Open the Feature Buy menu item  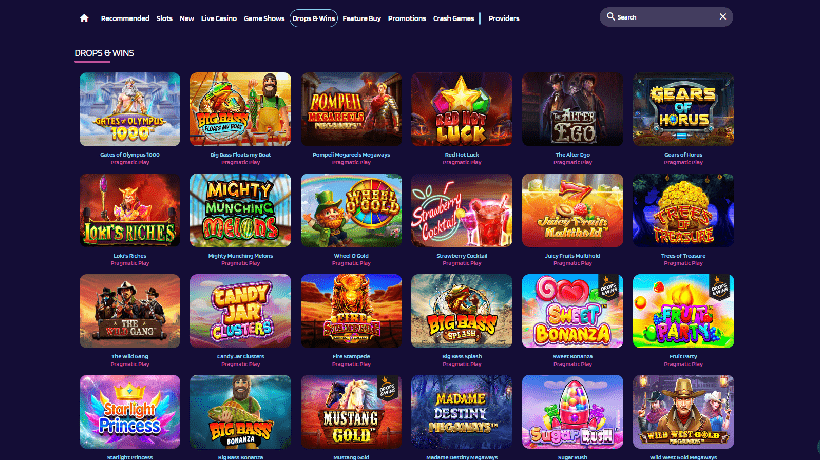tap(361, 18)
